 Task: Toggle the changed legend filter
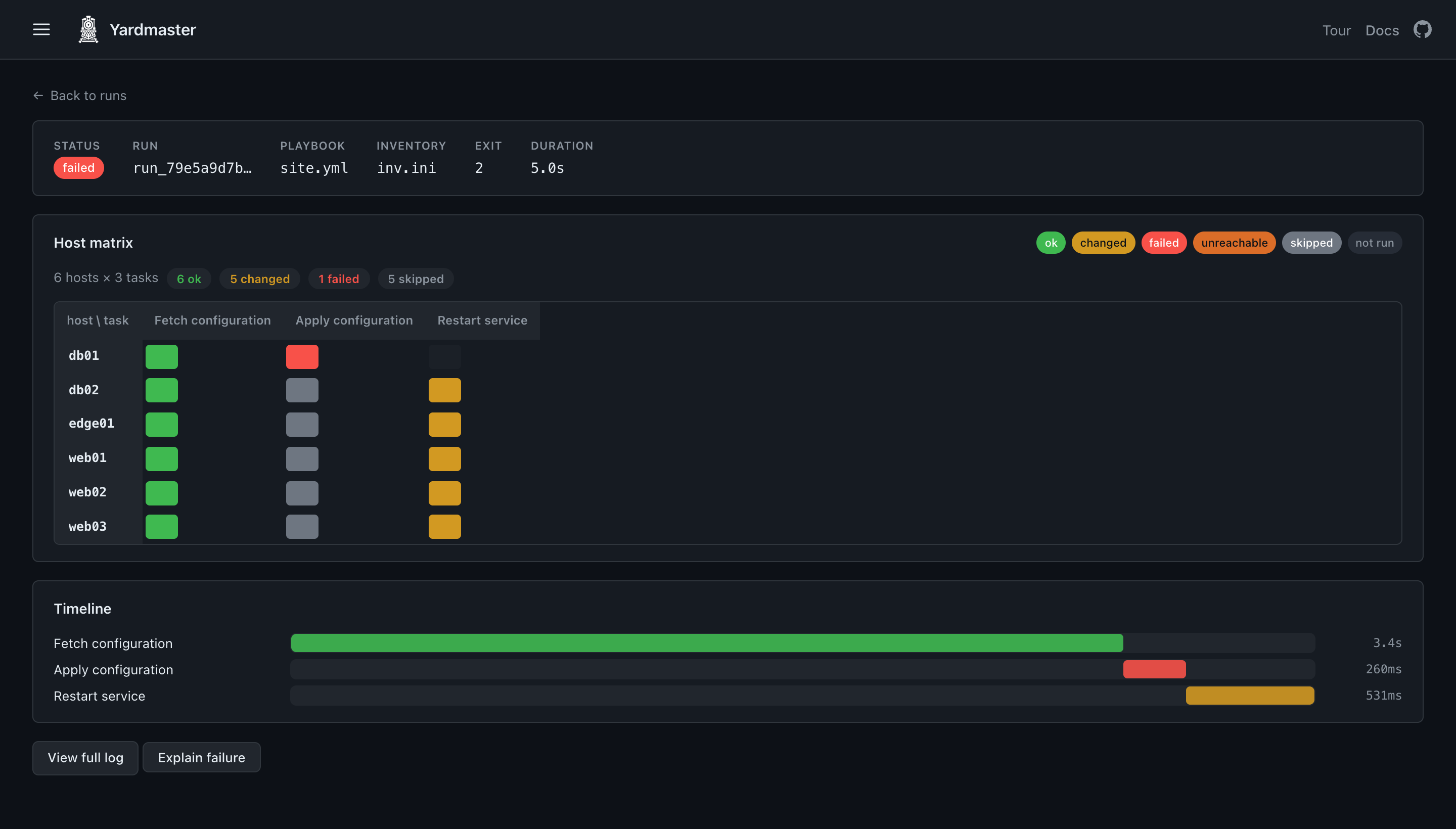(1103, 243)
